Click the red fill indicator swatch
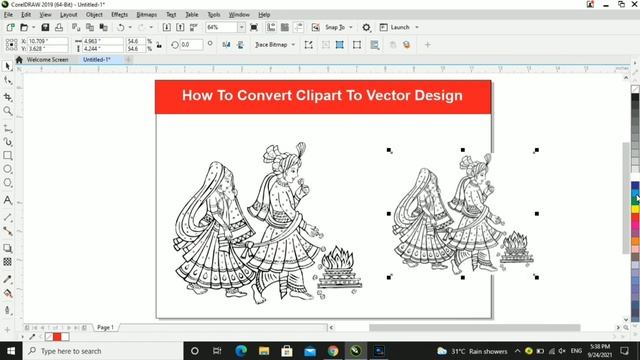This screenshot has width=640, height=360. (x=57, y=337)
